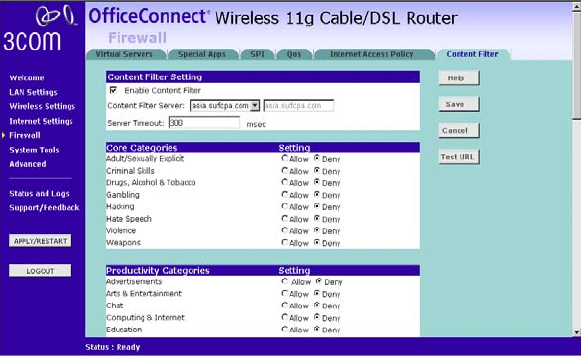Allow Computing & Internet category
The image size is (588, 363).
click(x=285, y=317)
